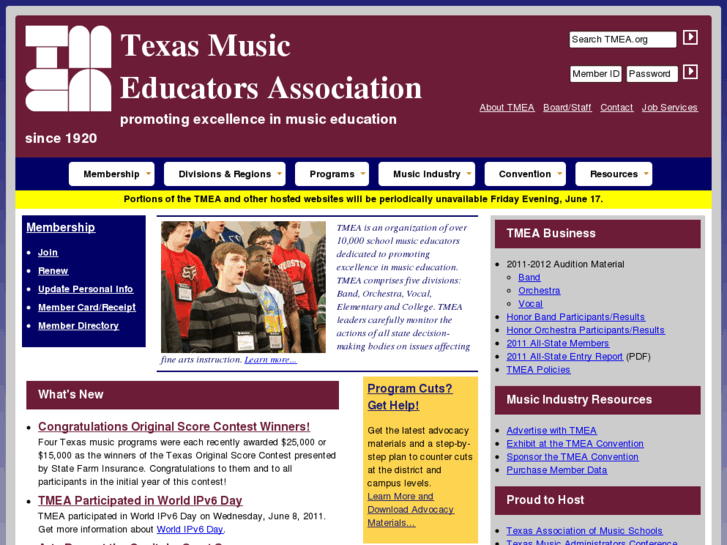Image resolution: width=727 pixels, height=545 pixels.
Task: Open the Board/Staff link
Action: 567,108
